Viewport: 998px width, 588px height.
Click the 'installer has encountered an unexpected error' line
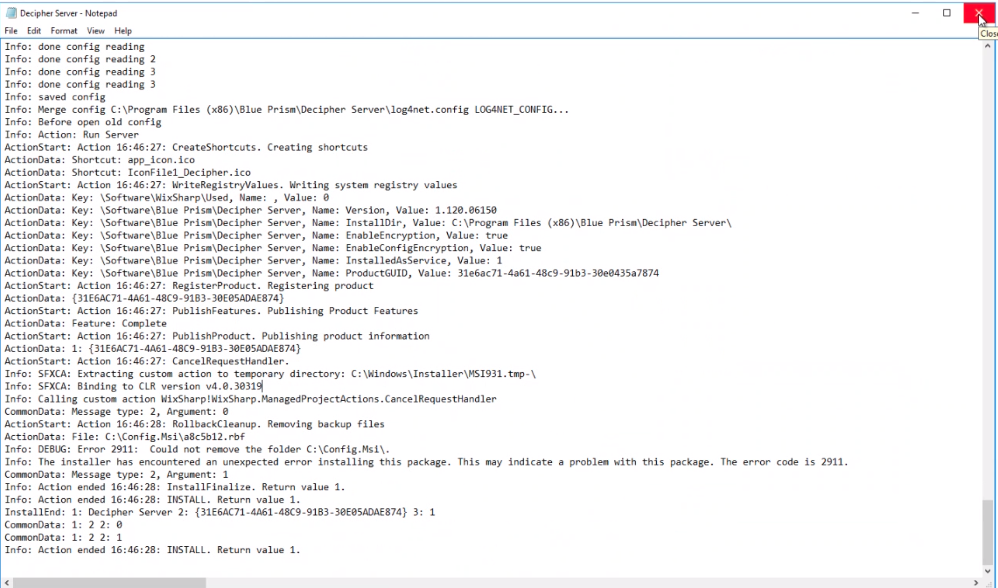coord(426,462)
